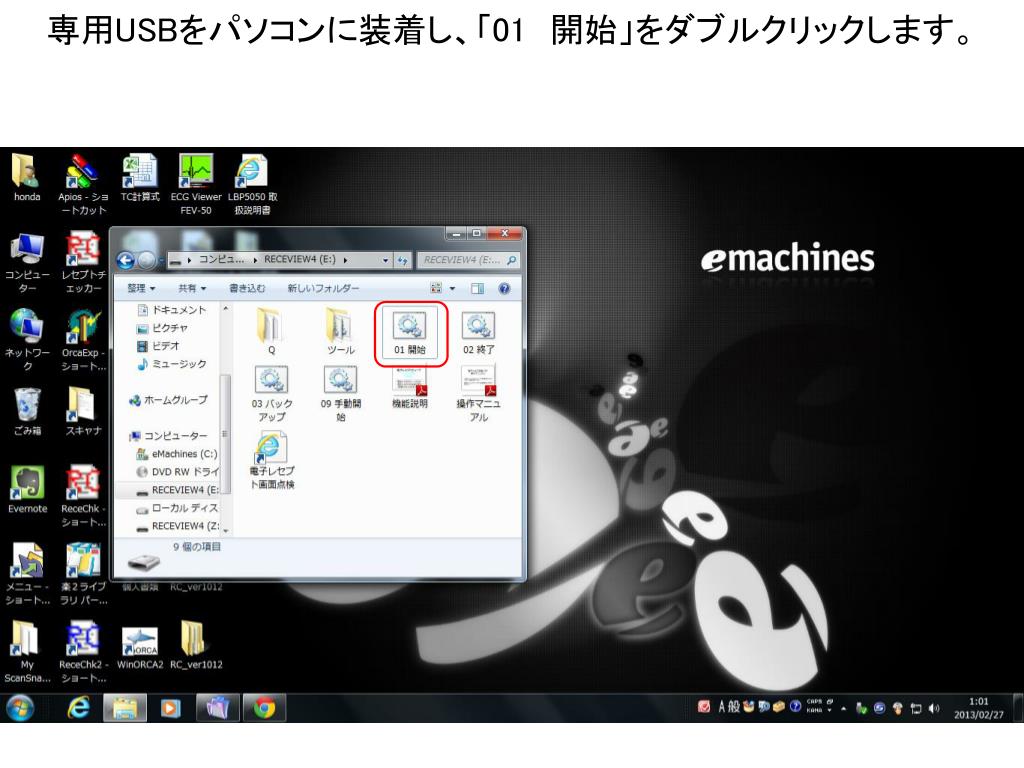Viewport: 1024px width, 768px height.
Task: Launch ReceChk2 shortcut icon
Action: point(83,652)
